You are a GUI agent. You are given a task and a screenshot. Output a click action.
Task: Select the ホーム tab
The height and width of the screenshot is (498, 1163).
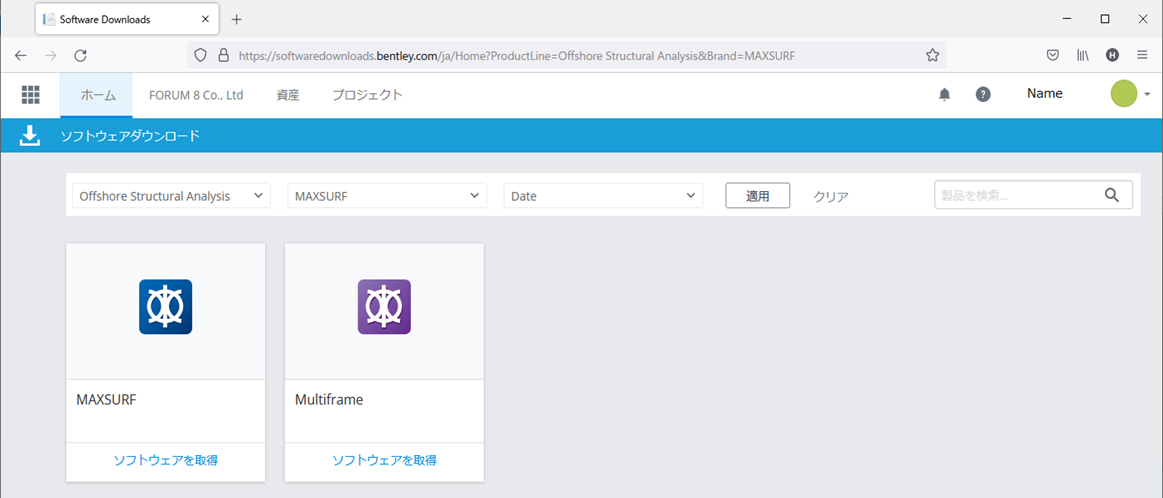coord(96,94)
